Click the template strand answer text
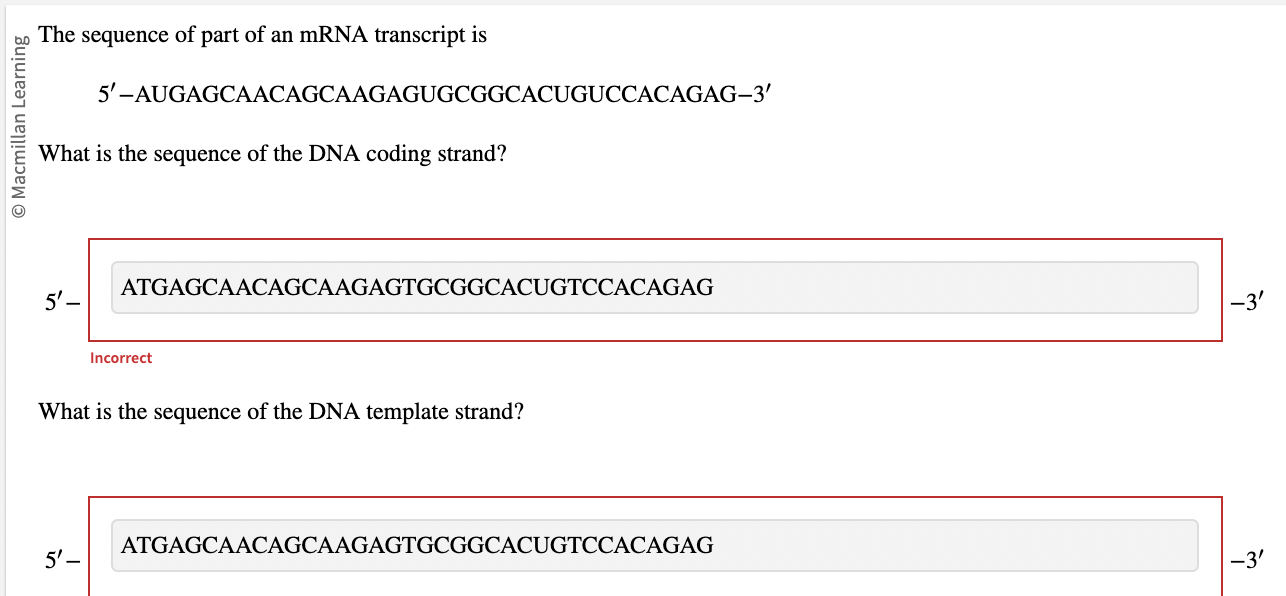The height and width of the screenshot is (596, 1286). (x=415, y=545)
